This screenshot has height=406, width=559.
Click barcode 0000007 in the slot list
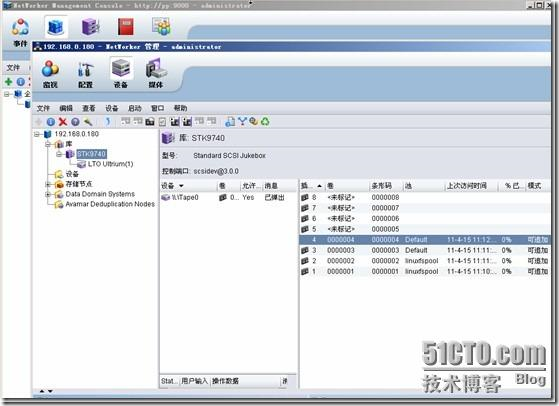coord(385,208)
